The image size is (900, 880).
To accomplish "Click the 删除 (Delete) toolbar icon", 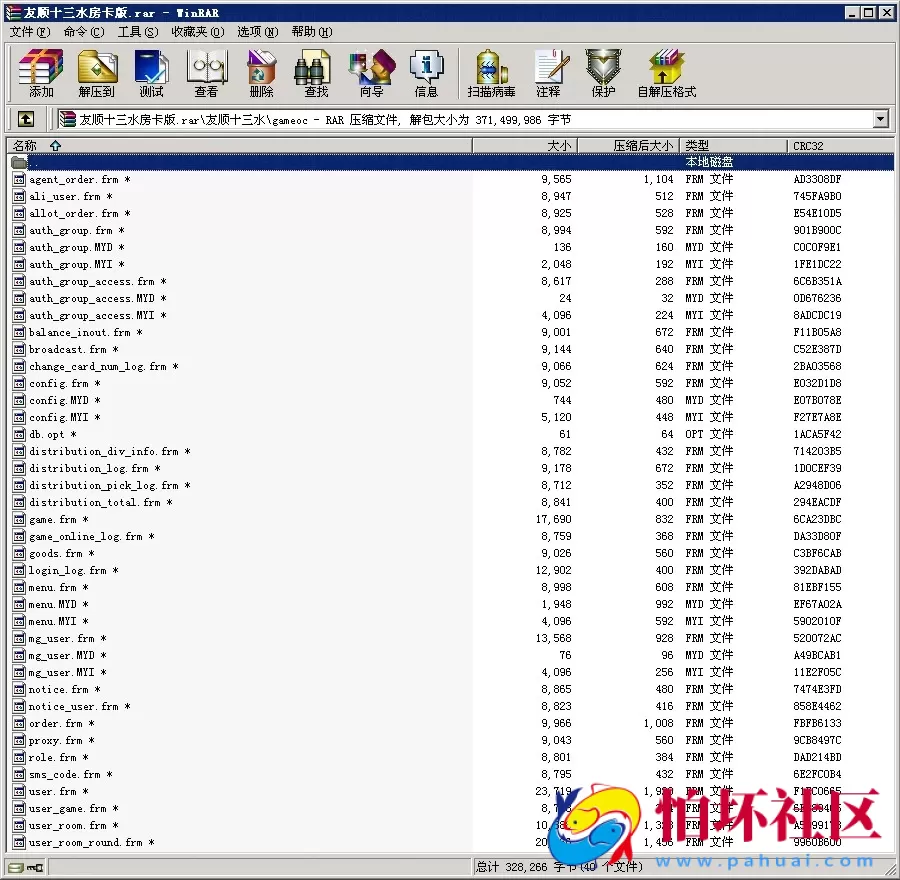I will tap(261, 74).
